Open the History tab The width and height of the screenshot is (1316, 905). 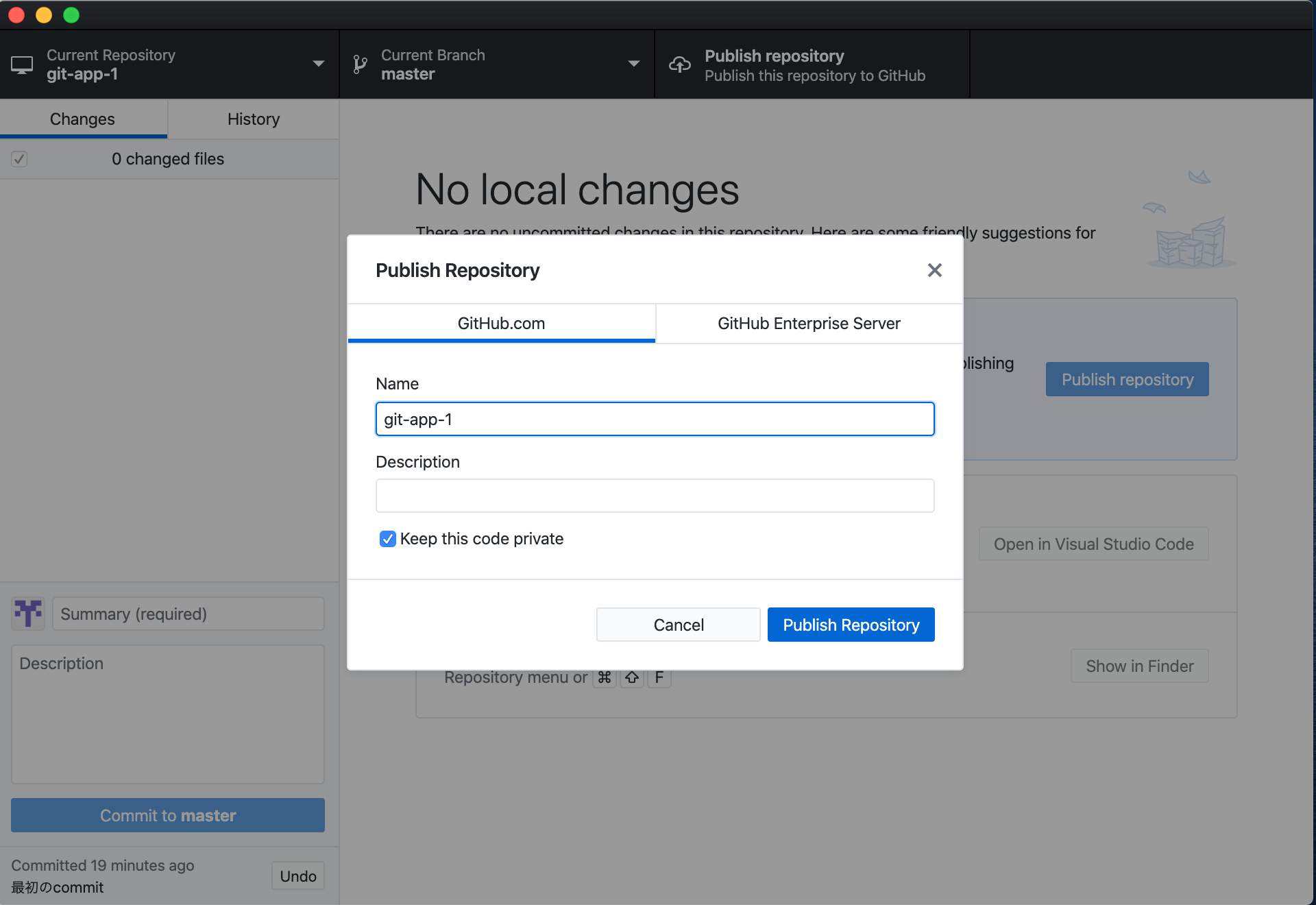click(253, 119)
